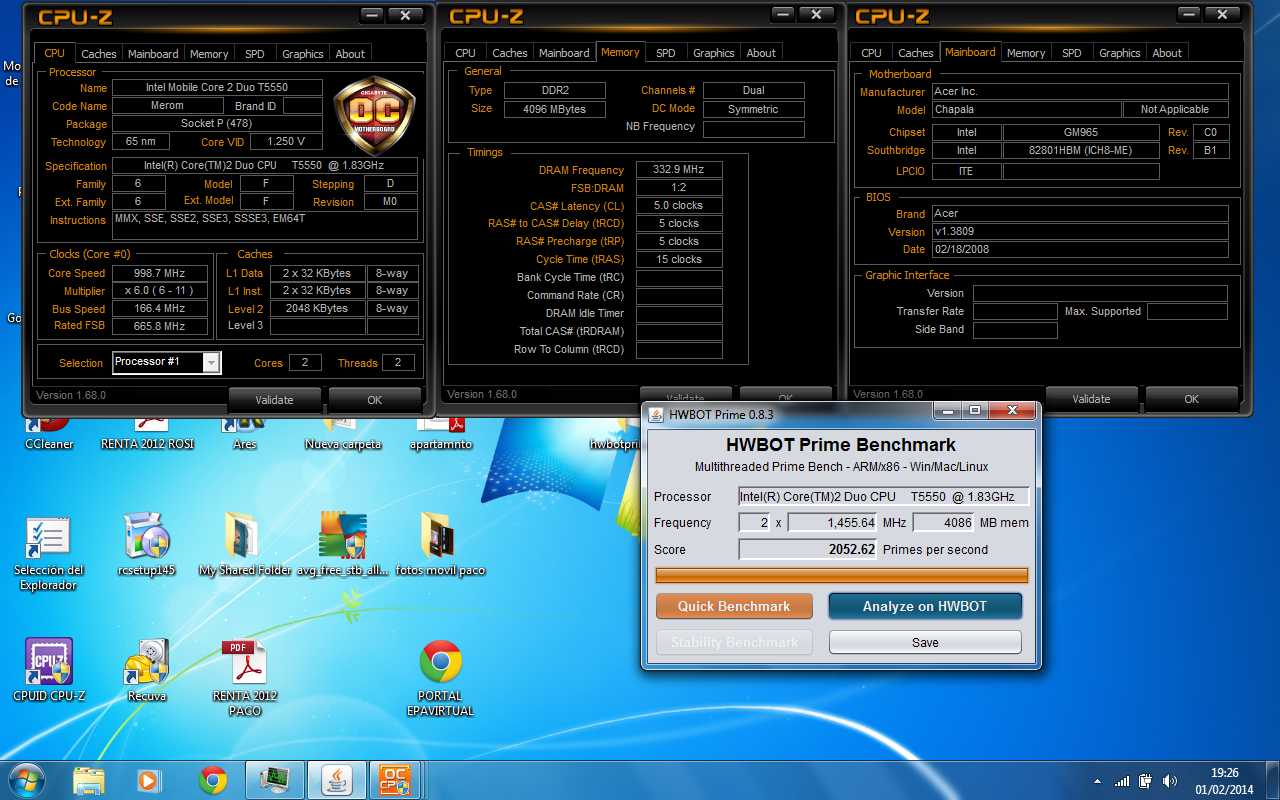1280x800 pixels.
Task: Open the Recuva desktop shortcut
Action: (147, 670)
